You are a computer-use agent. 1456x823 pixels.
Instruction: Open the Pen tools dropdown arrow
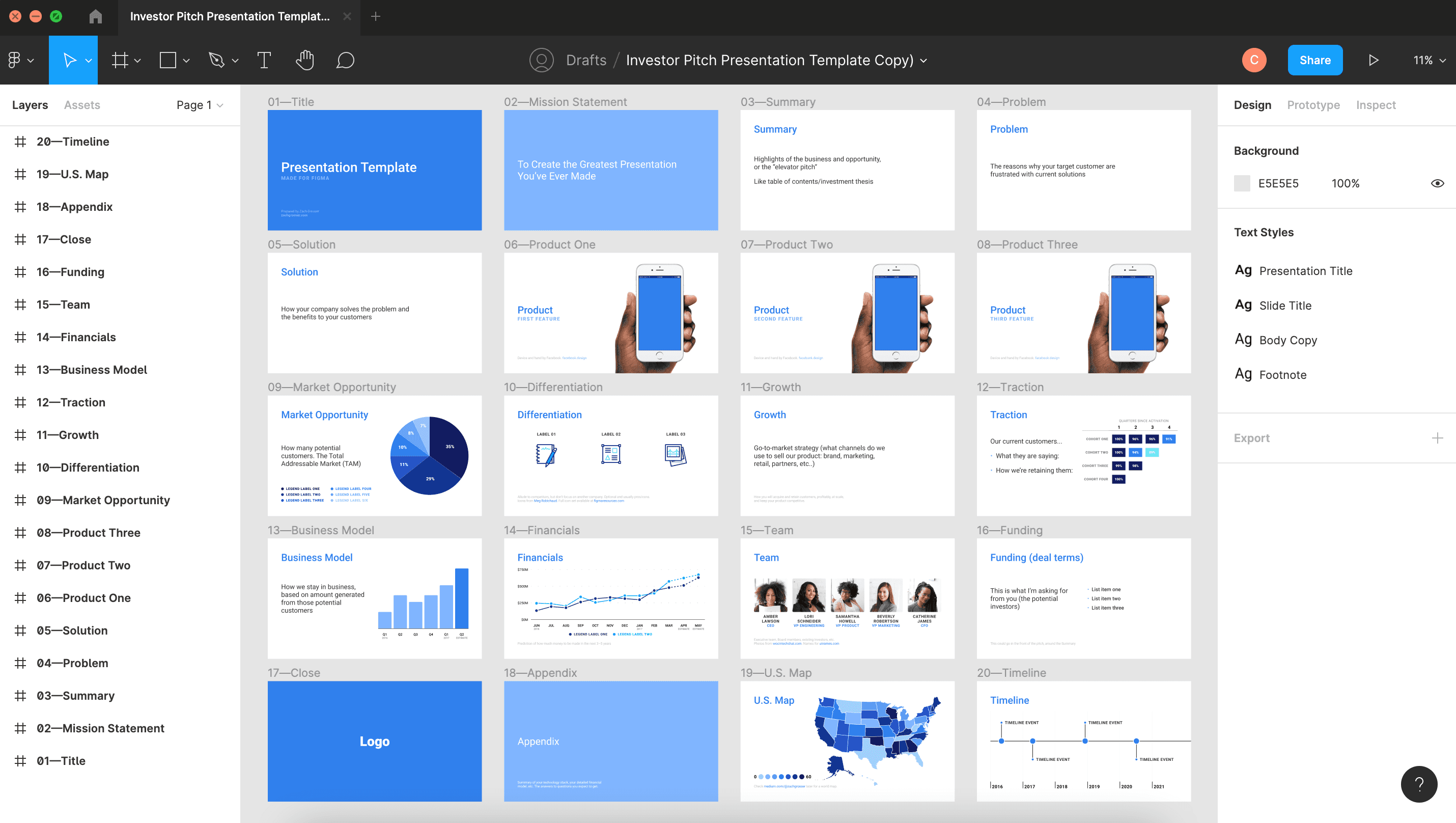point(235,61)
